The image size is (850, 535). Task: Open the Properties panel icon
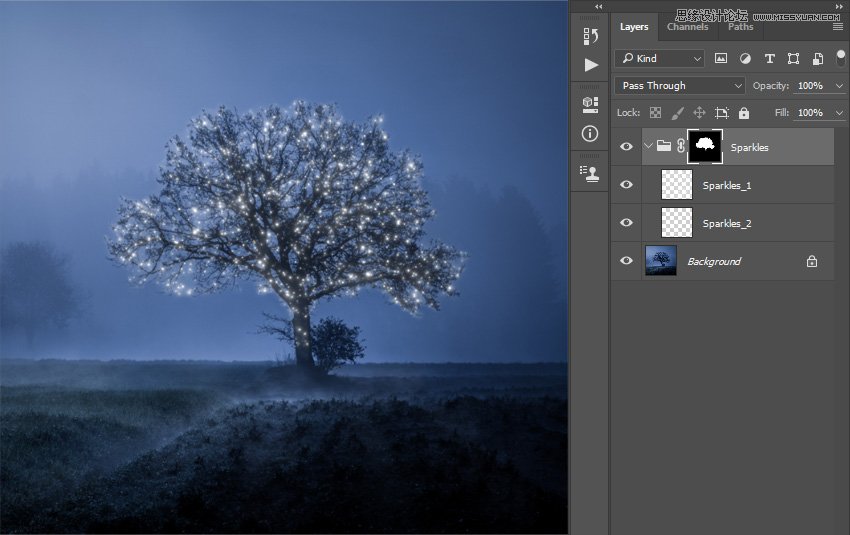[x=591, y=104]
